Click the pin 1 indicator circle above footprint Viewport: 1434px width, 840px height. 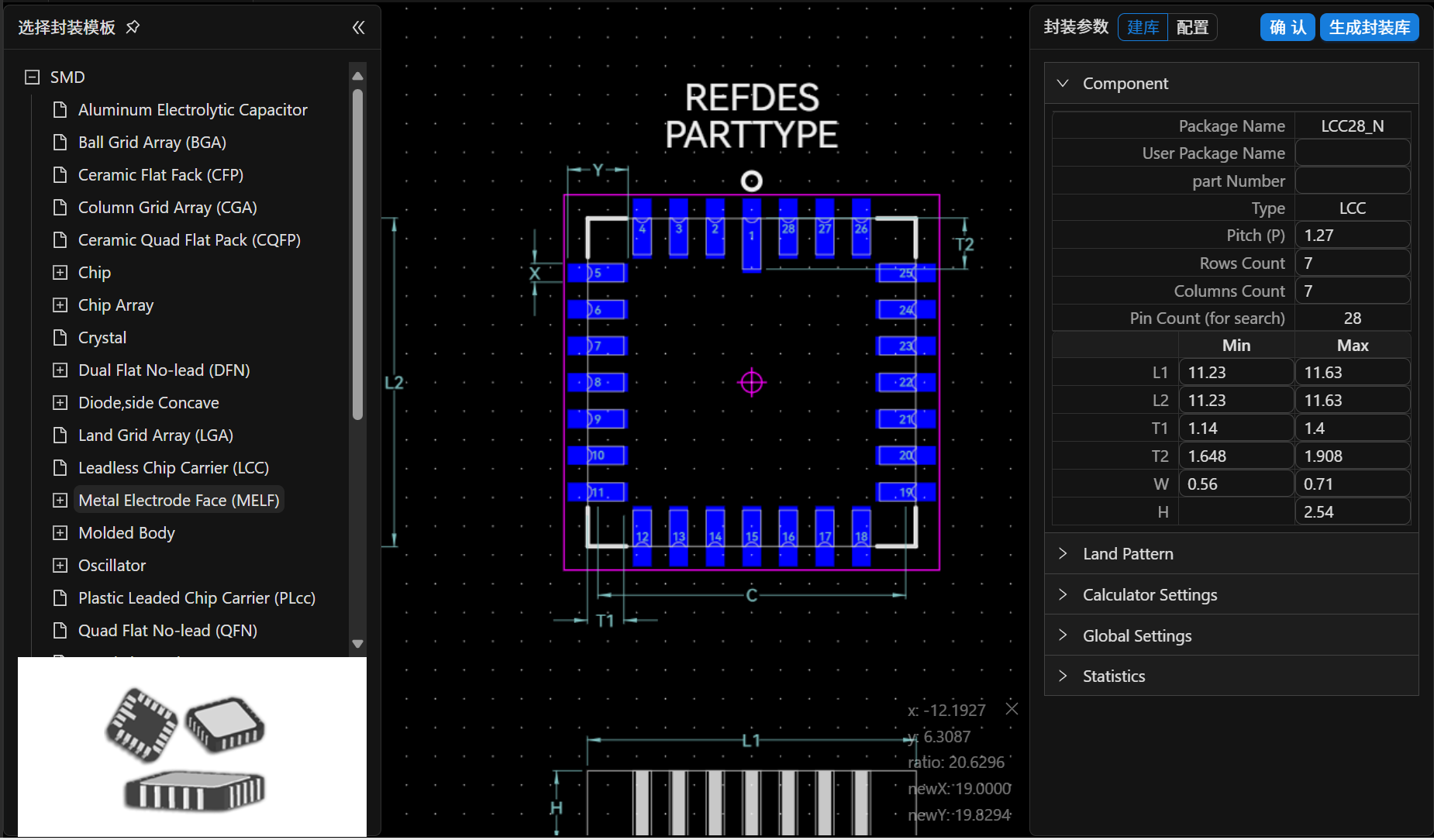click(751, 181)
